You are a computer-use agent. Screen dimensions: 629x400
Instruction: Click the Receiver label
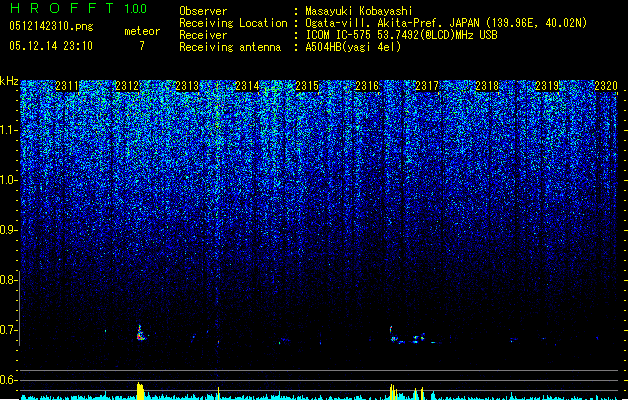point(203,35)
